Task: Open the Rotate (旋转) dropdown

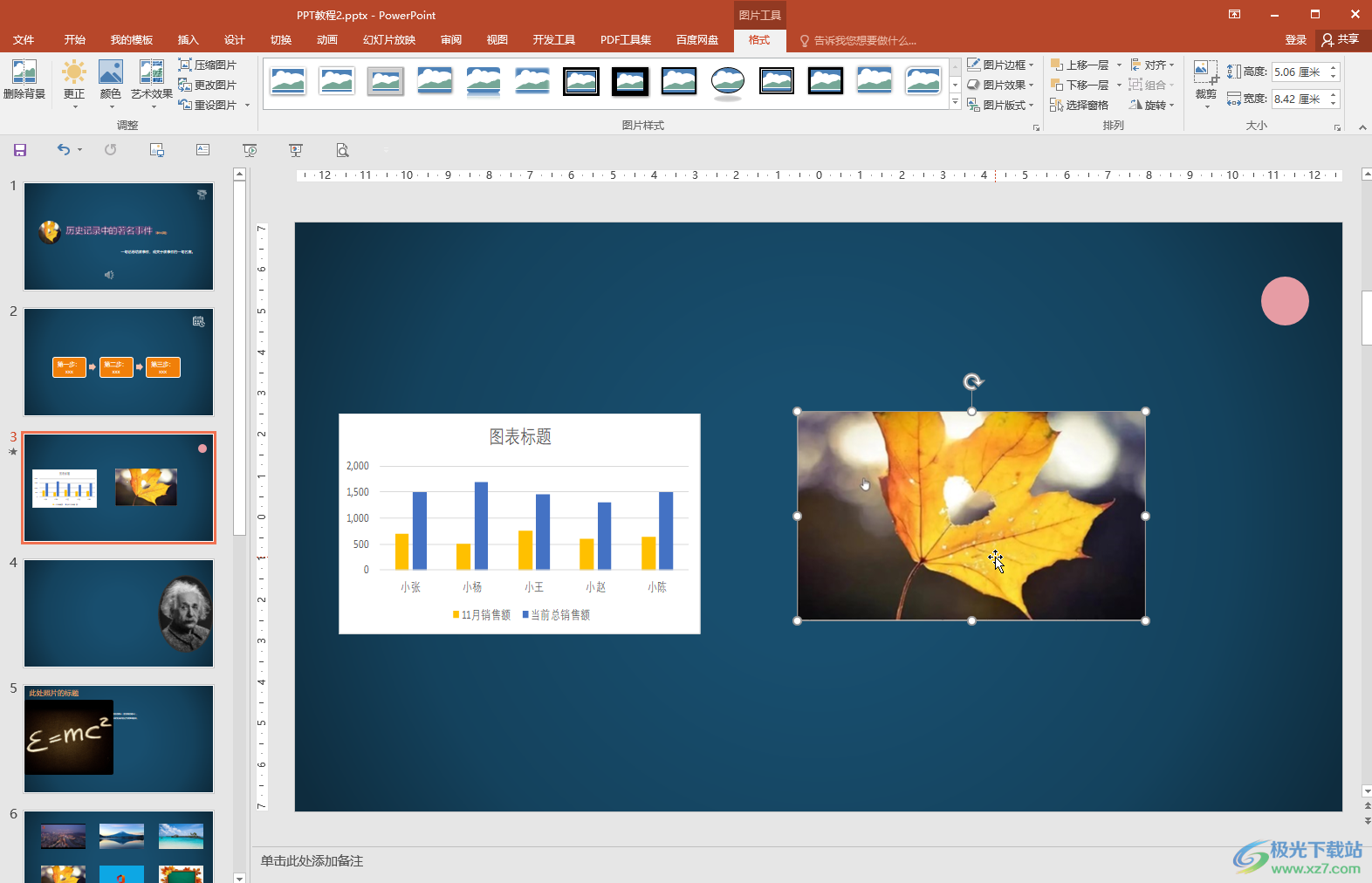Action: point(1152,105)
